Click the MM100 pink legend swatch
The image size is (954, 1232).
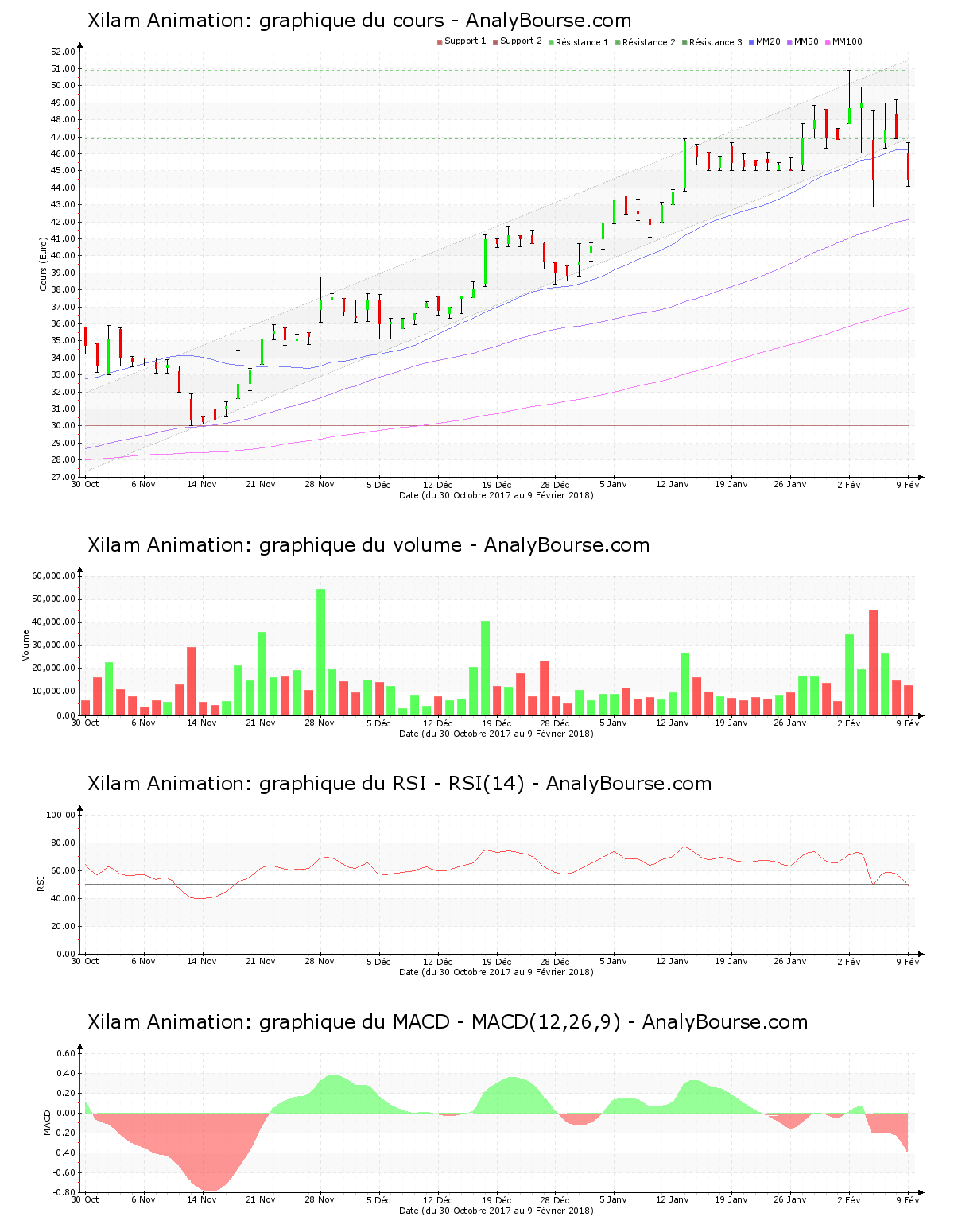[828, 41]
